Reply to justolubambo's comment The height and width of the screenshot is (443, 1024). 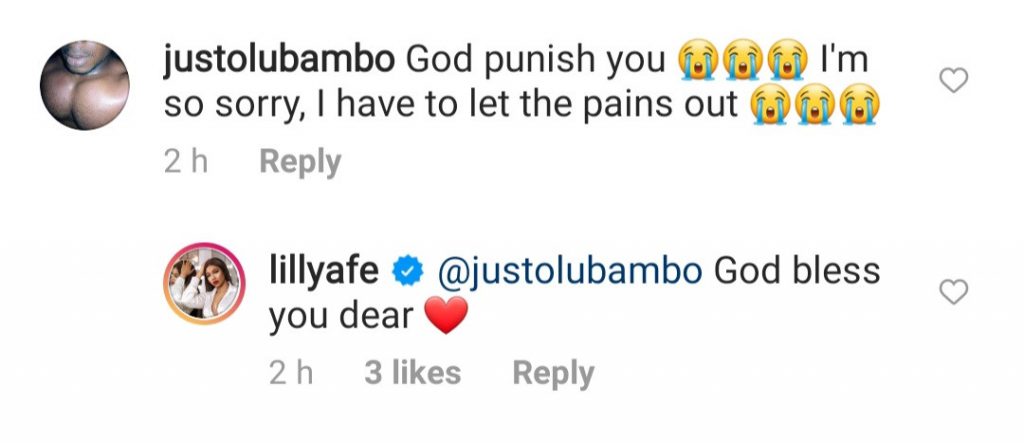click(300, 162)
